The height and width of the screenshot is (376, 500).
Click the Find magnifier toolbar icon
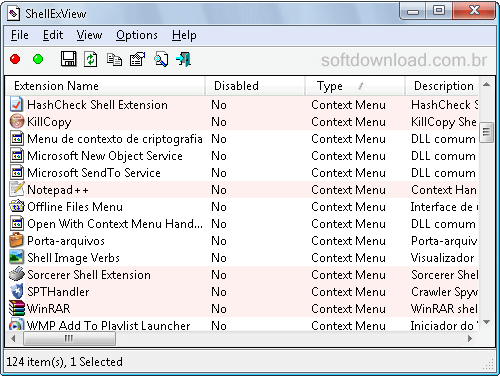tap(161, 60)
